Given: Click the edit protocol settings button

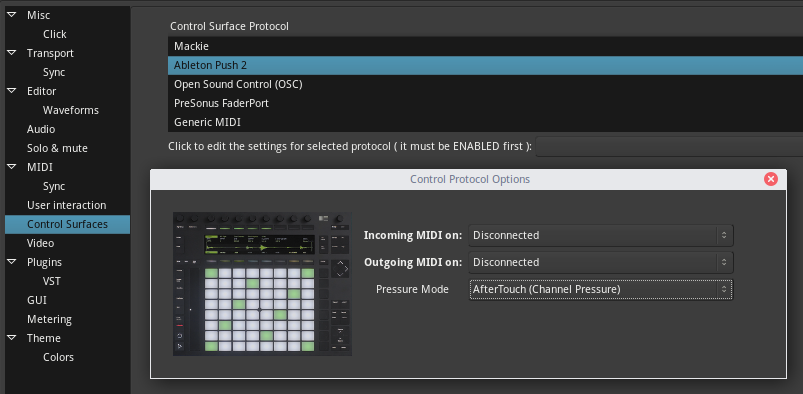Looking at the screenshot, I should [x=669, y=147].
